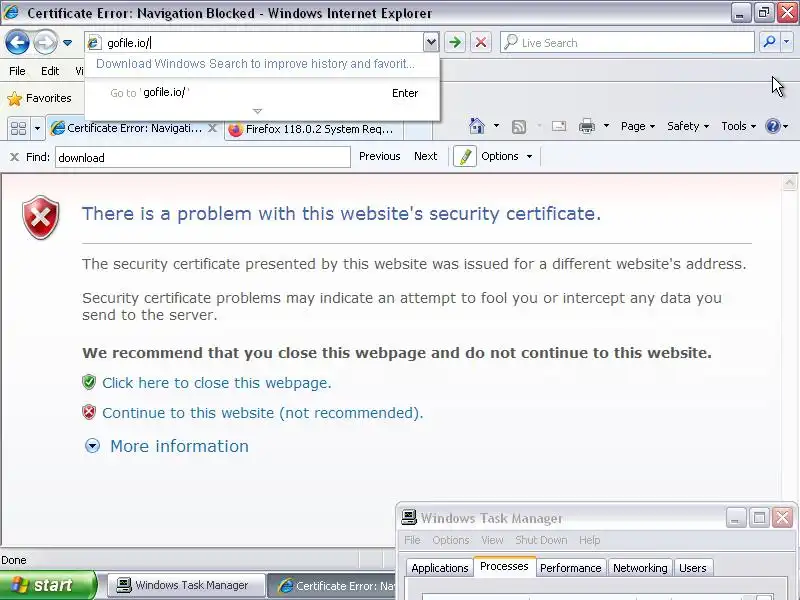Open the recent pages dropdown arrow
800x600 pixels.
[x=67, y=43]
